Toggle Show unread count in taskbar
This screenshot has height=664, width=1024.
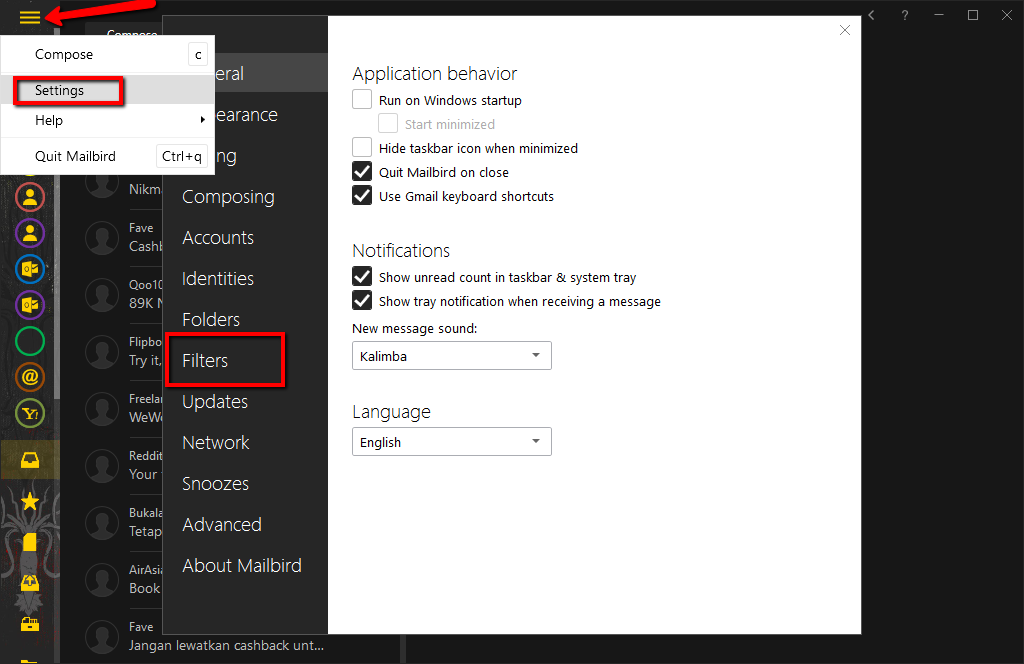coord(362,277)
